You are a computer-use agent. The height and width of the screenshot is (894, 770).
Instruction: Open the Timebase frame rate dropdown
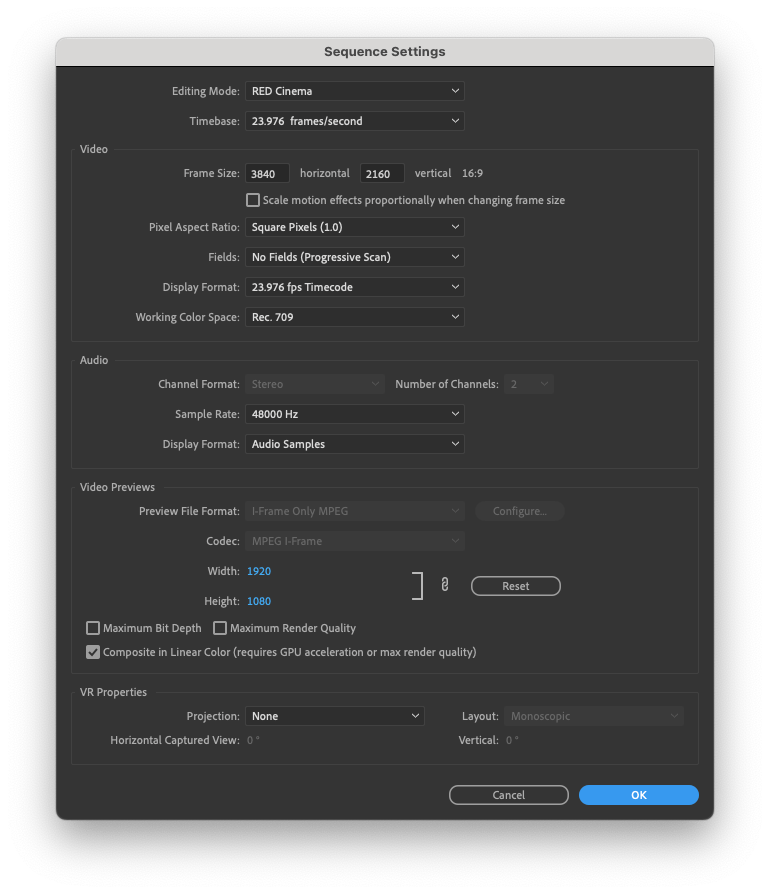point(355,121)
